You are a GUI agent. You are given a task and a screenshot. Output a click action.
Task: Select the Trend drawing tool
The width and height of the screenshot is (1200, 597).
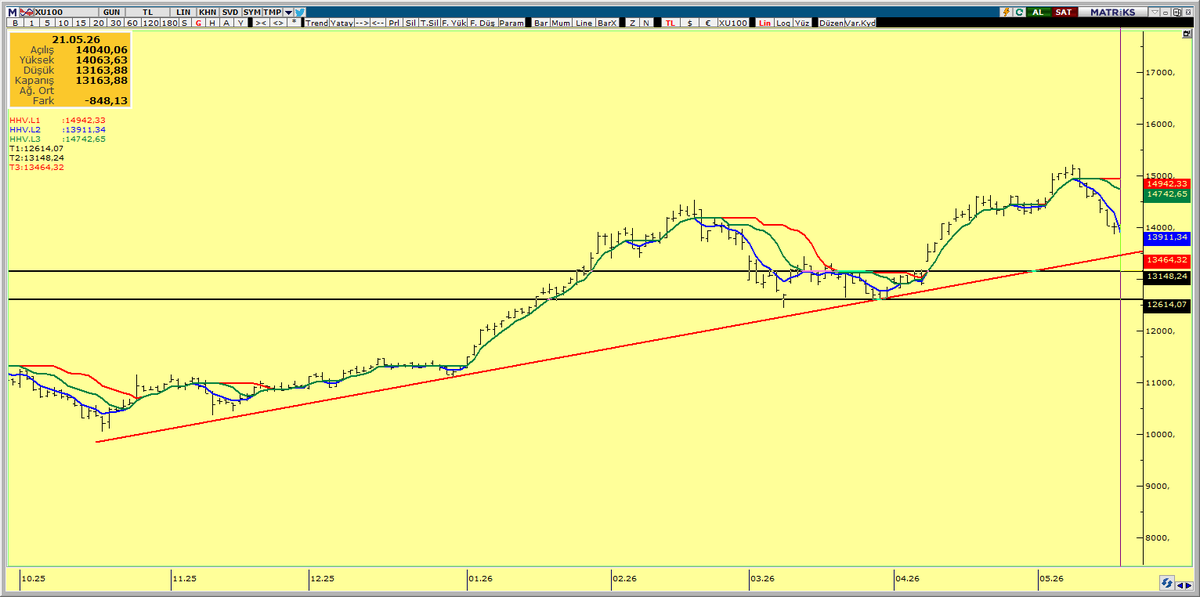pyautogui.click(x=317, y=23)
